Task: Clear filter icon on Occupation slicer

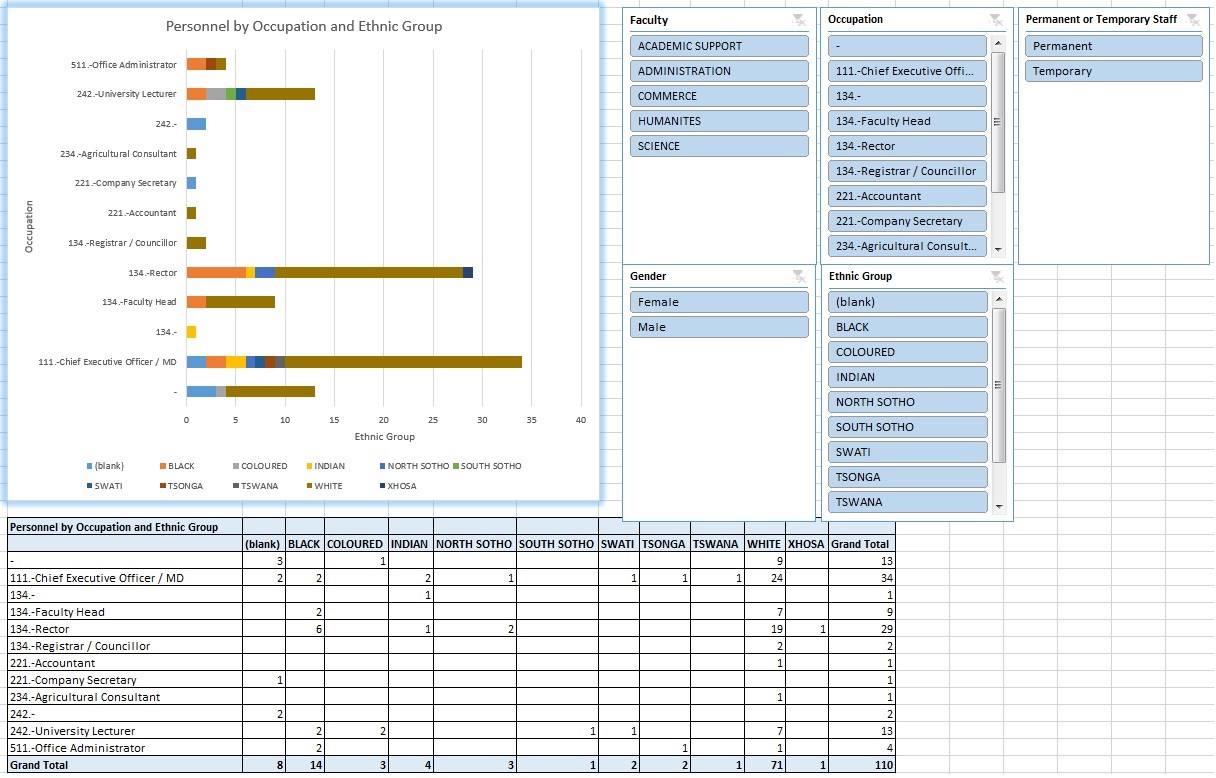Action: pyautogui.click(x=996, y=20)
